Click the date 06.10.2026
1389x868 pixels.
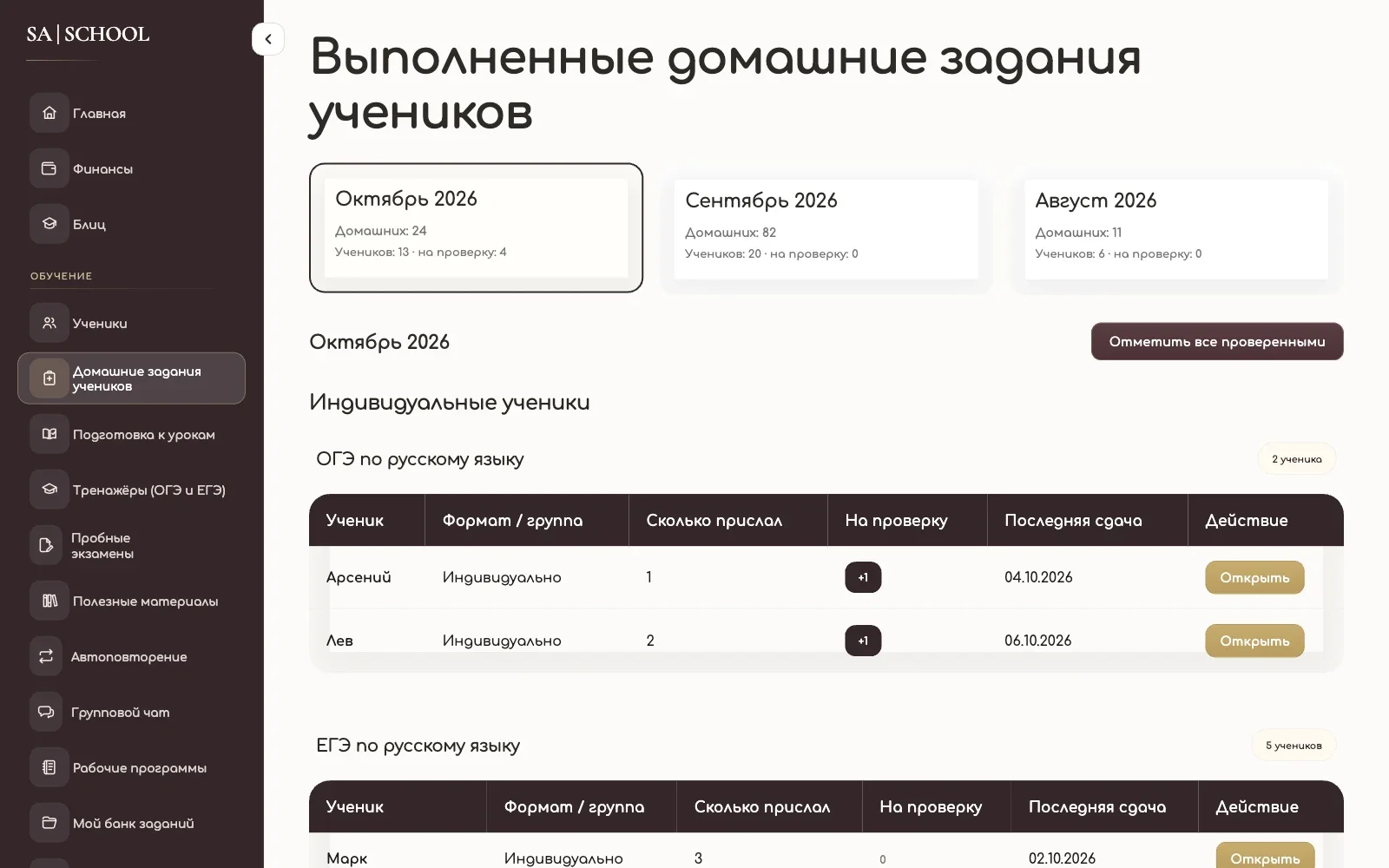1038,641
